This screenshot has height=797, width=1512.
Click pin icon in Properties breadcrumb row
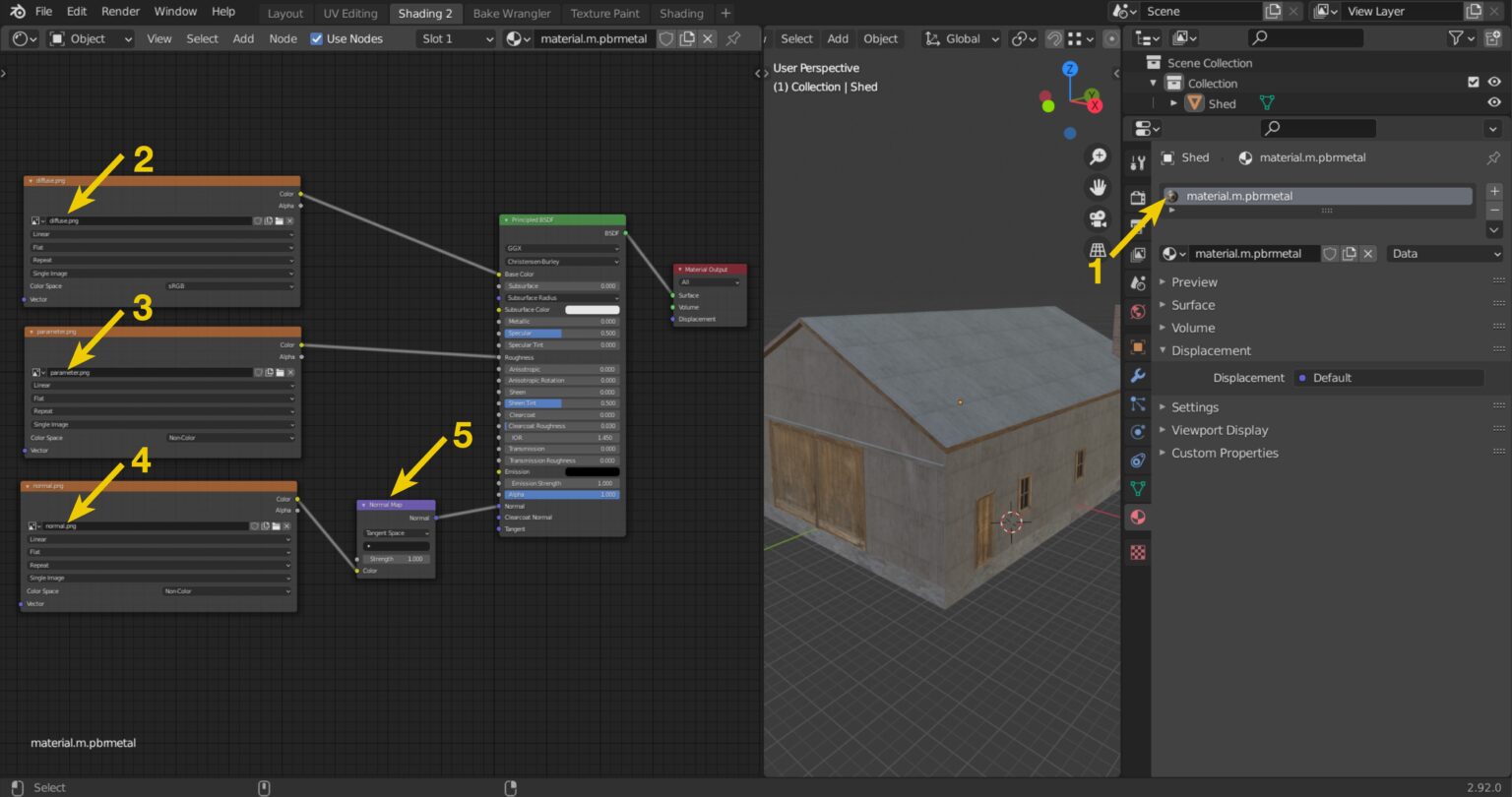click(1493, 157)
